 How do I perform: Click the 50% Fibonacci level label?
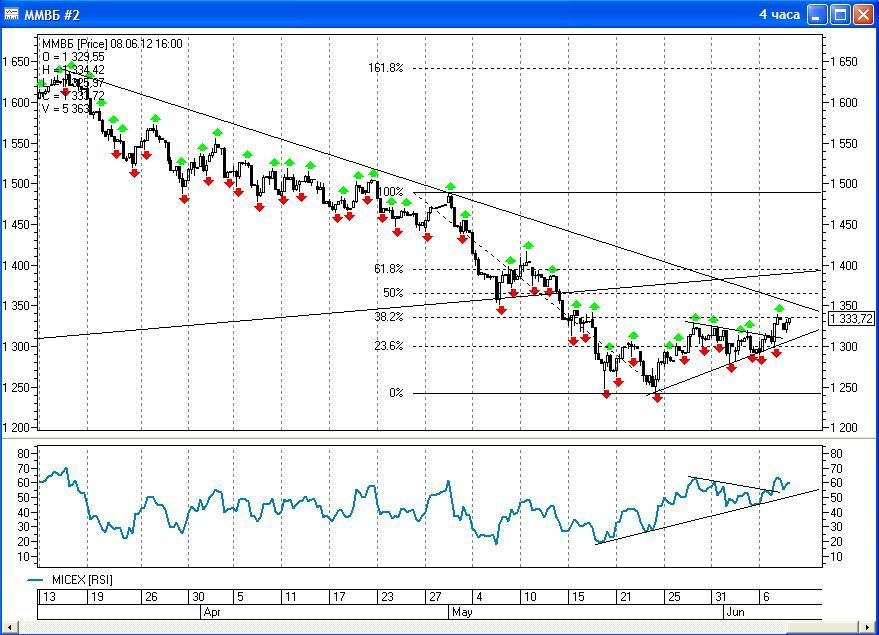(x=393, y=293)
